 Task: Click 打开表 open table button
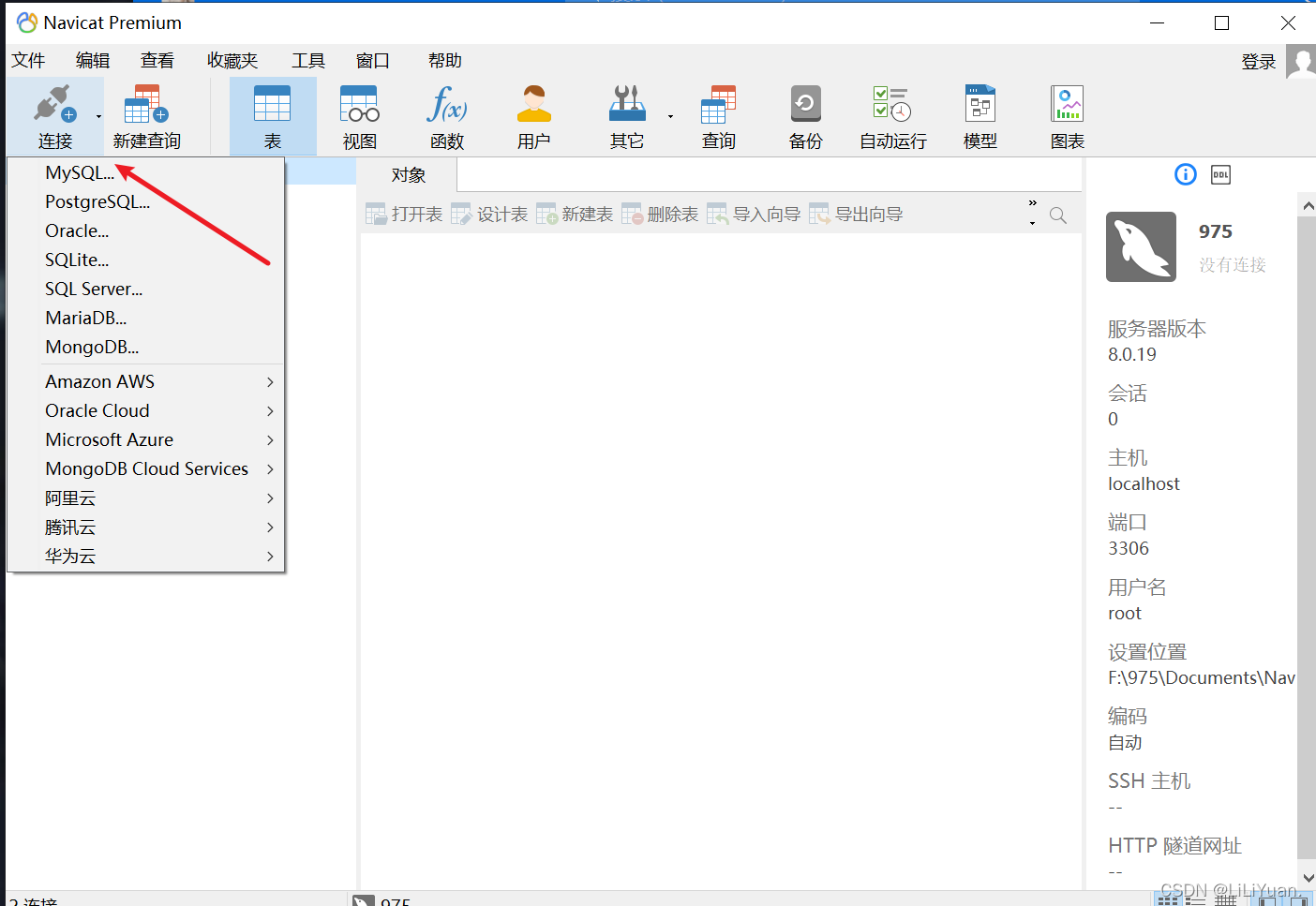404,215
